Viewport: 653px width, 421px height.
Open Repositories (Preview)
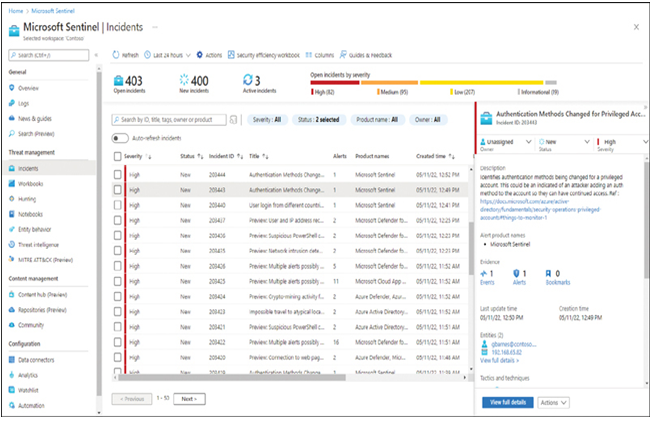pos(42,310)
